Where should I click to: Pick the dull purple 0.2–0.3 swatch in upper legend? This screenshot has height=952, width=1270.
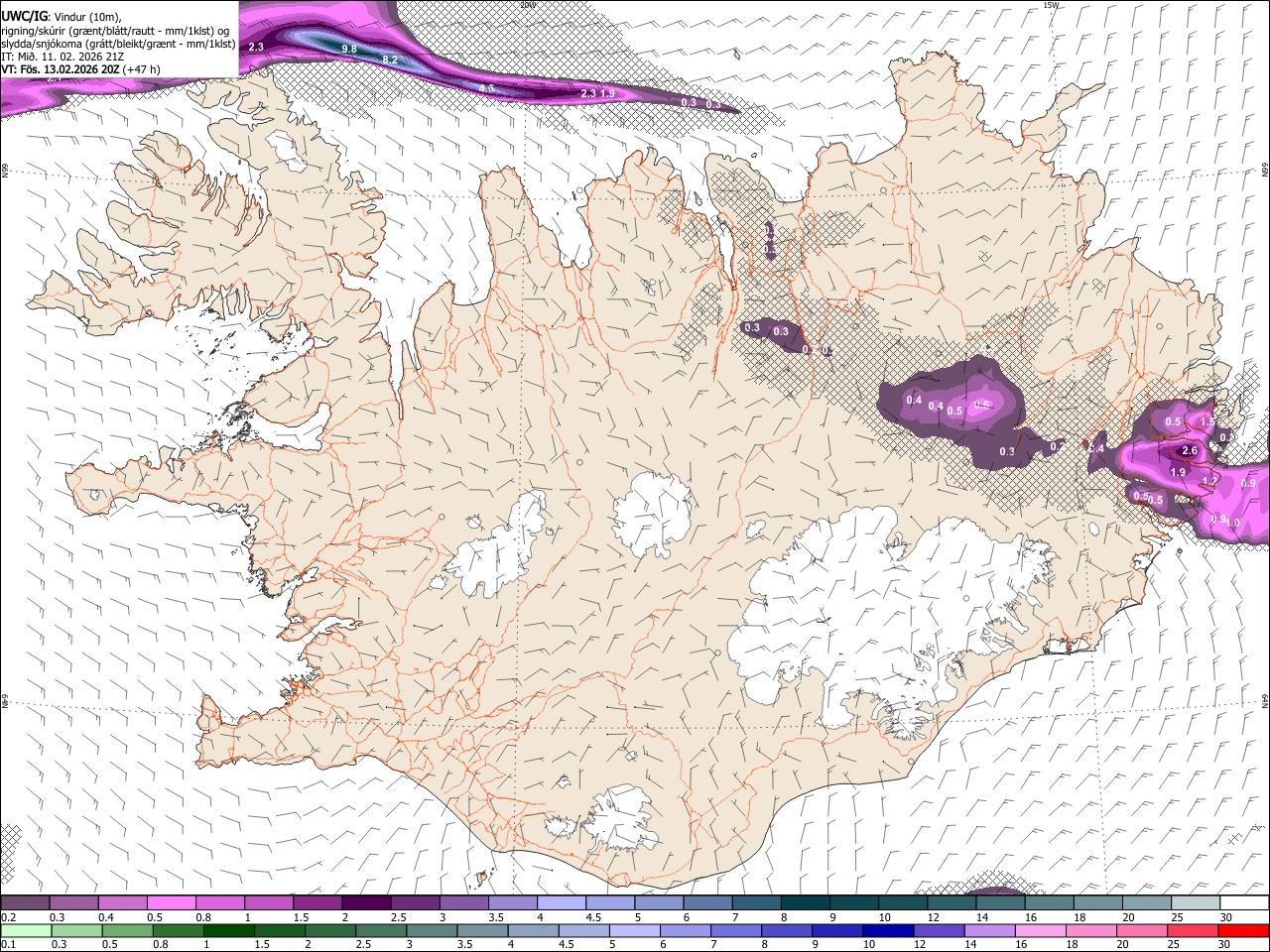[x=25, y=903]
